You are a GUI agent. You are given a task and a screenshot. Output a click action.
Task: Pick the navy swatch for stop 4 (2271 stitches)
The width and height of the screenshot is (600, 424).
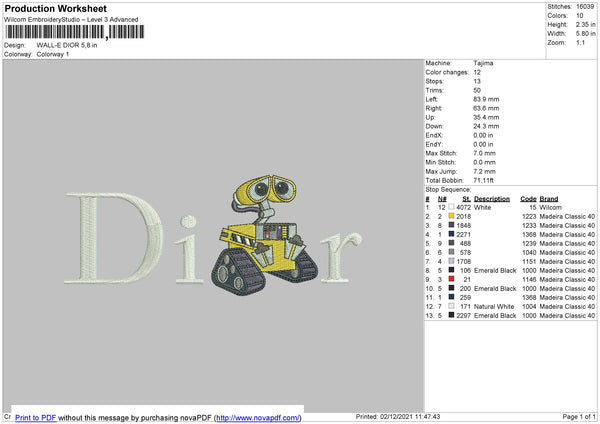click(451, 234)
